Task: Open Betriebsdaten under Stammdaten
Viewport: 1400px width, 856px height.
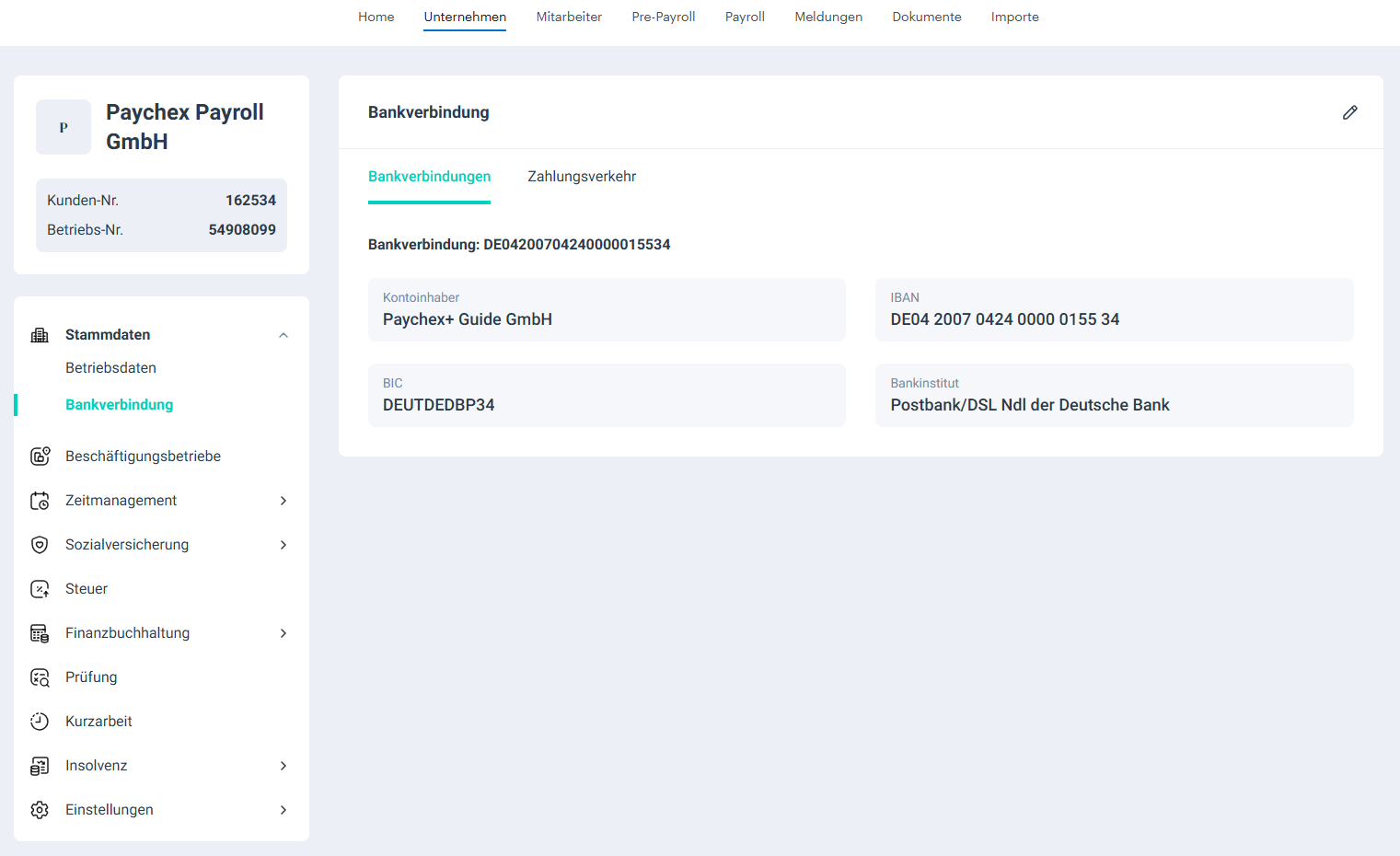Action: click(110, 368)
